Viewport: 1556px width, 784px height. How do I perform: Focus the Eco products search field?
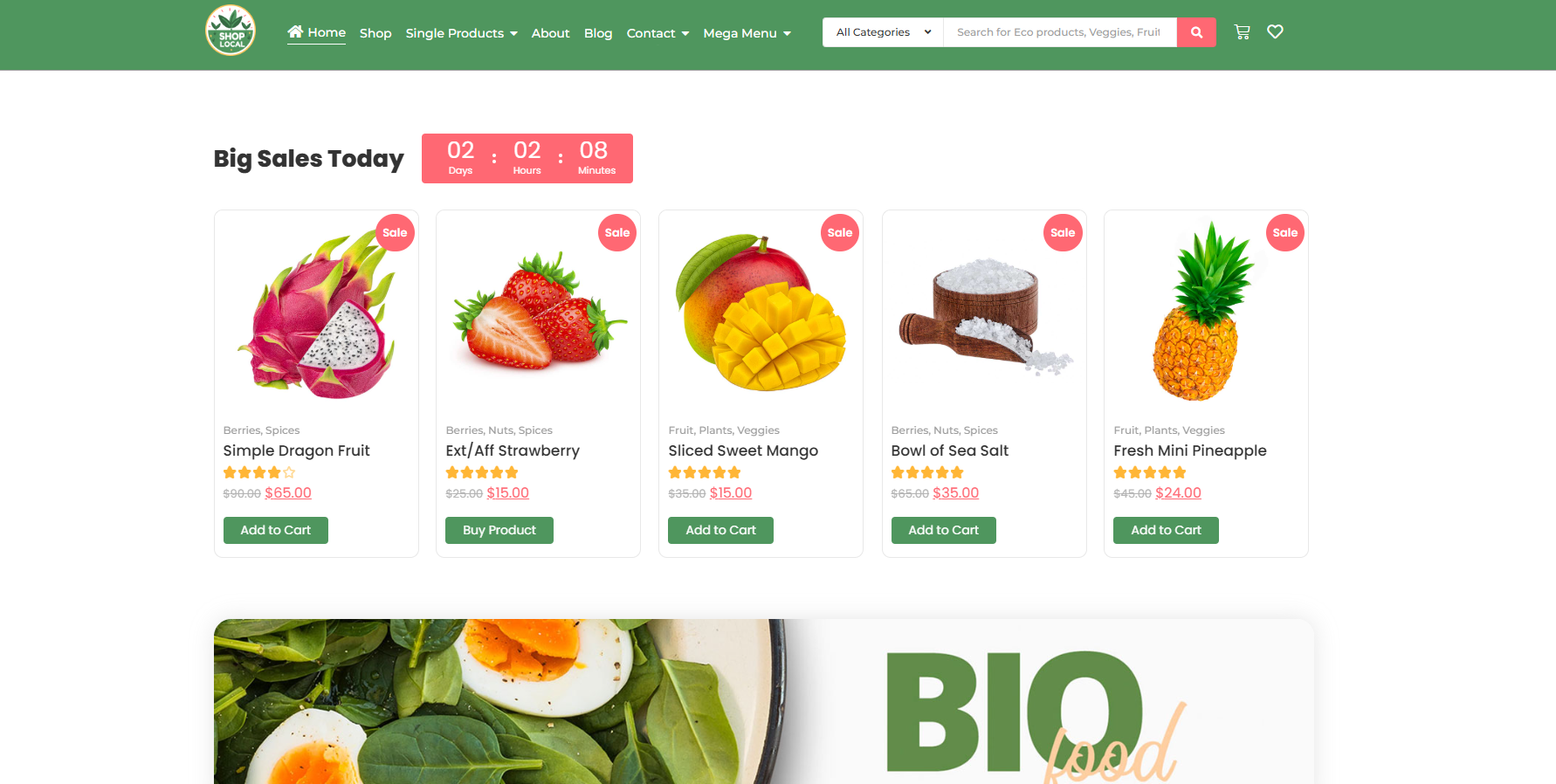pos(1060,32)
